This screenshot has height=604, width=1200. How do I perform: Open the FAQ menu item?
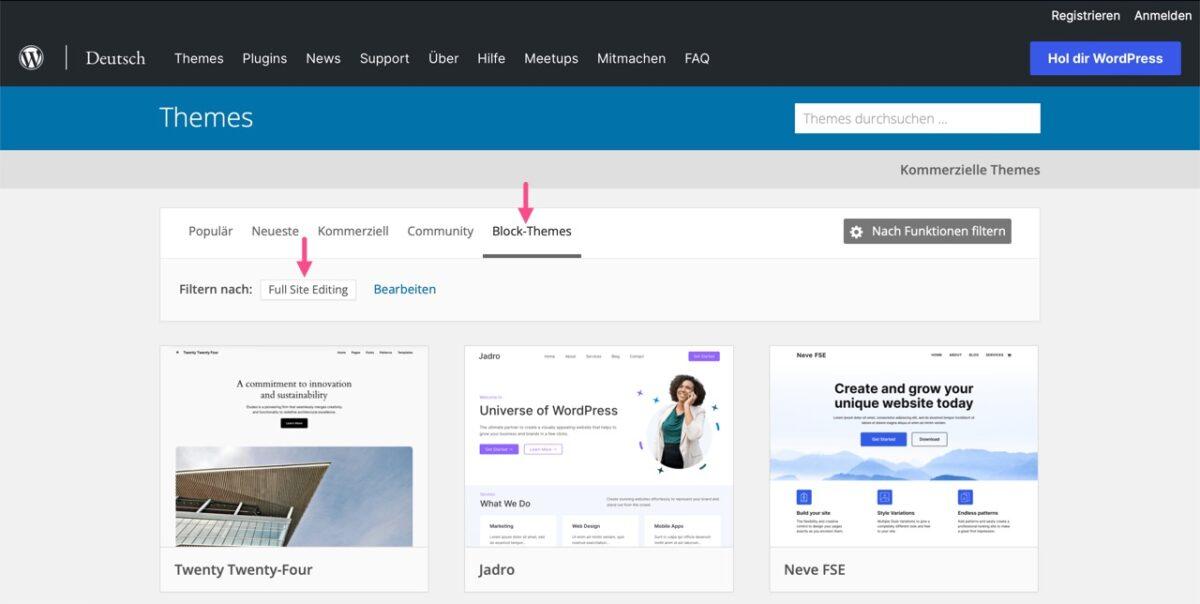(x=697, y=58)
